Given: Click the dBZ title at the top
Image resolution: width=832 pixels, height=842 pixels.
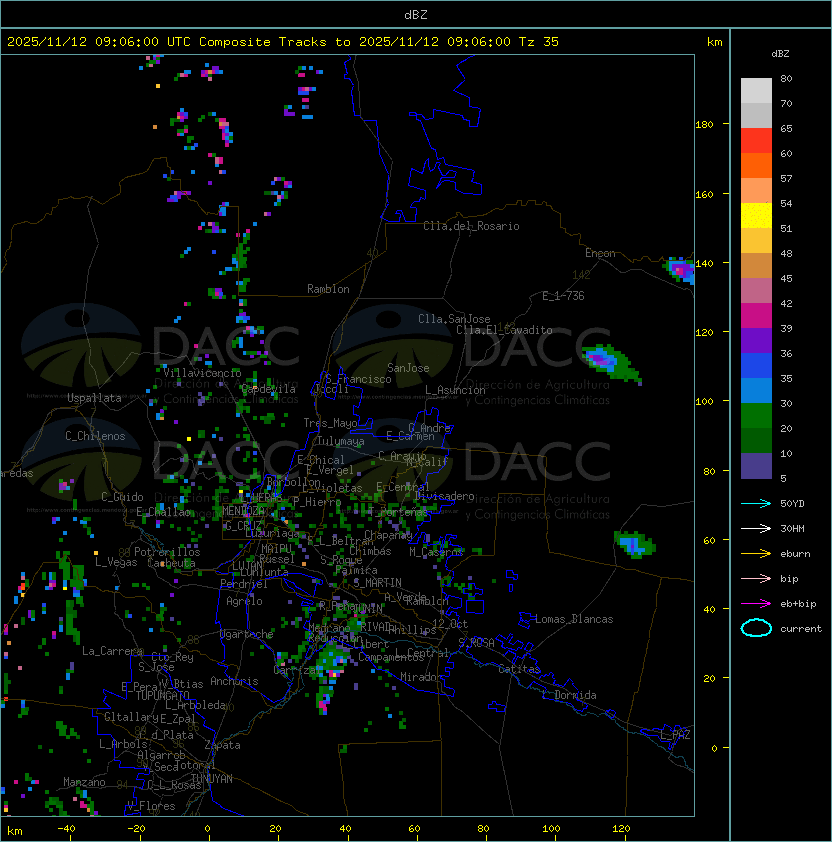Looking at the screenshot, I should point(416,14).
